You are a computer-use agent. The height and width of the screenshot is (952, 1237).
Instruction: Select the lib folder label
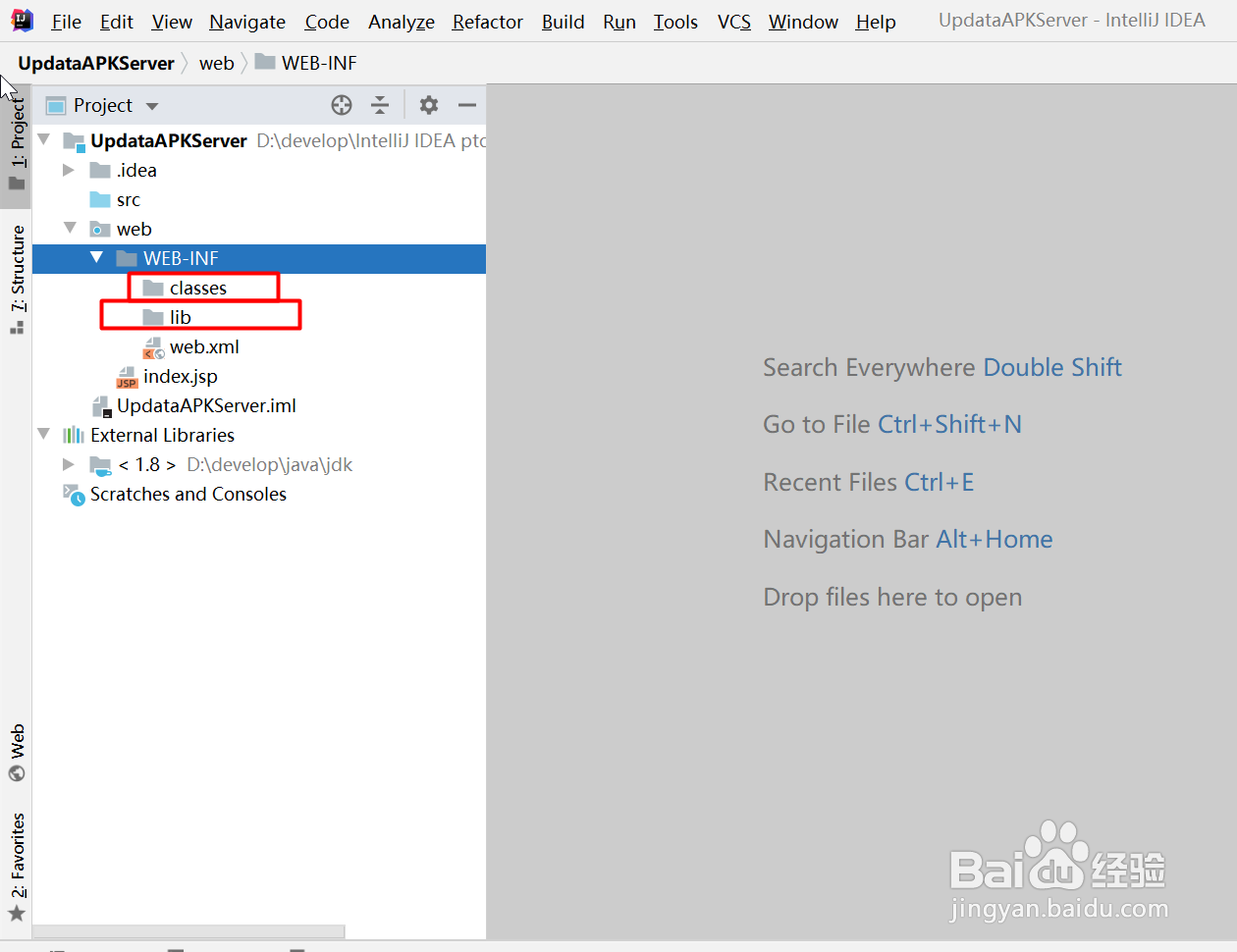tap(181, 318)
